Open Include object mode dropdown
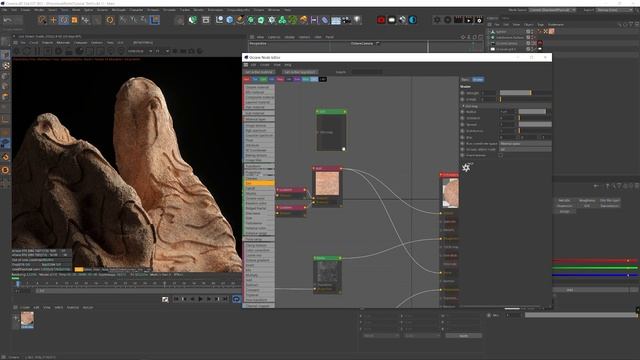The image size is (640, 360). point(526,149)
